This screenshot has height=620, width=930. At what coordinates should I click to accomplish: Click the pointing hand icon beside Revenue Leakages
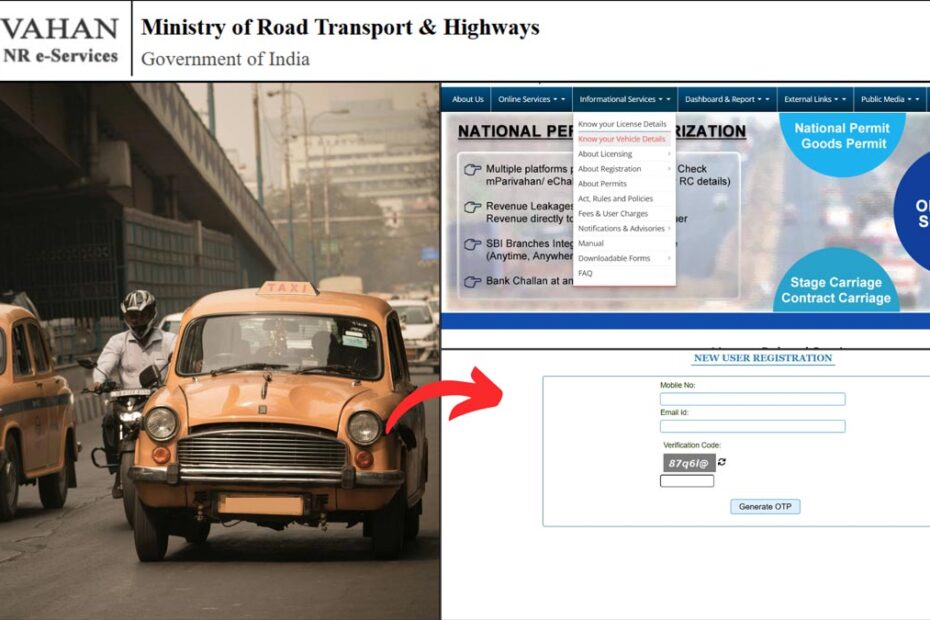472,207
